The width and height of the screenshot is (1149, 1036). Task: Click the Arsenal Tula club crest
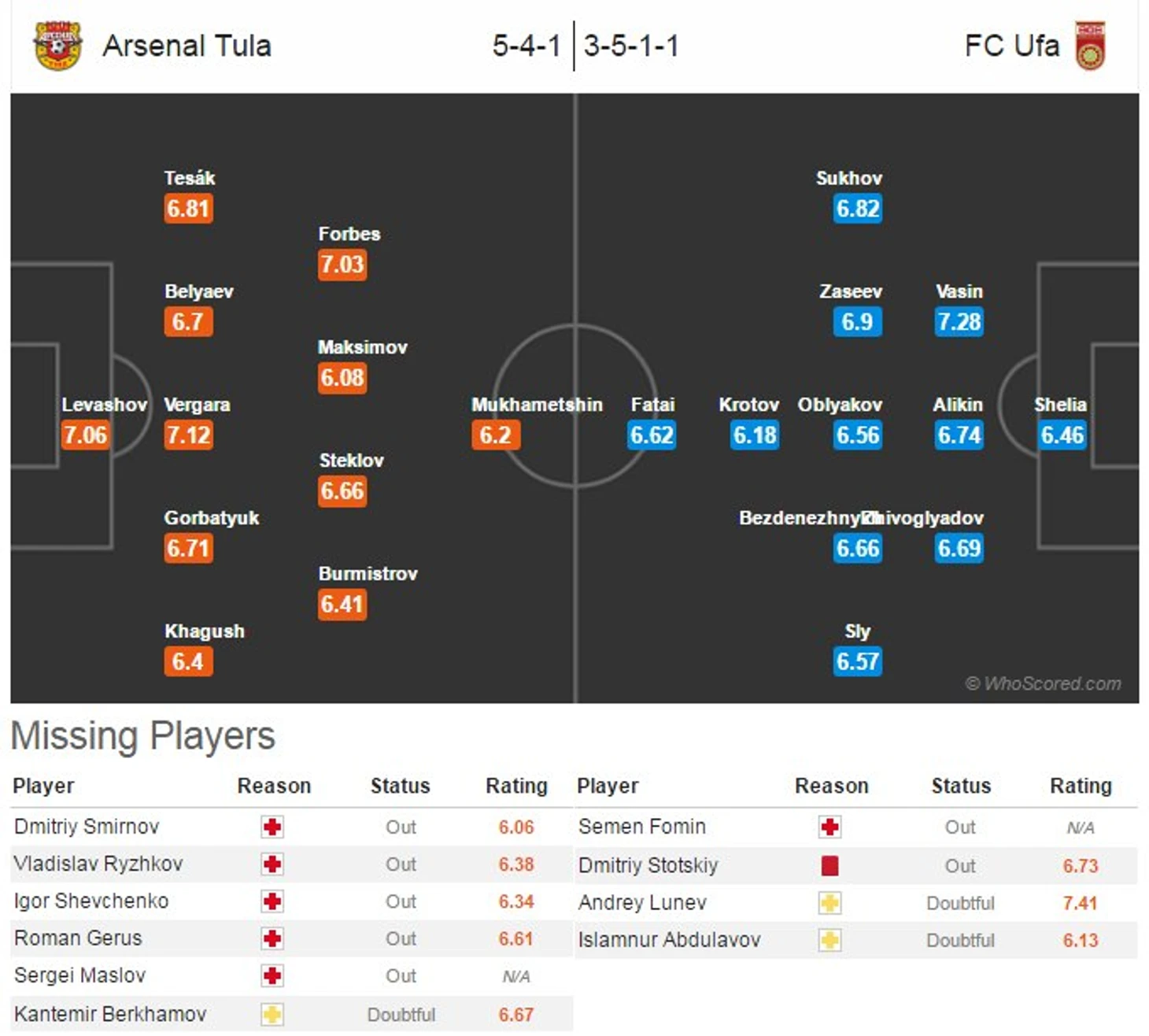tap(57, 45)
